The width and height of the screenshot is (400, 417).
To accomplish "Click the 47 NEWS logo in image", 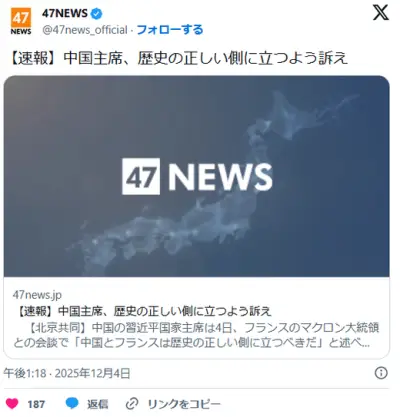I will coord(197,176).
